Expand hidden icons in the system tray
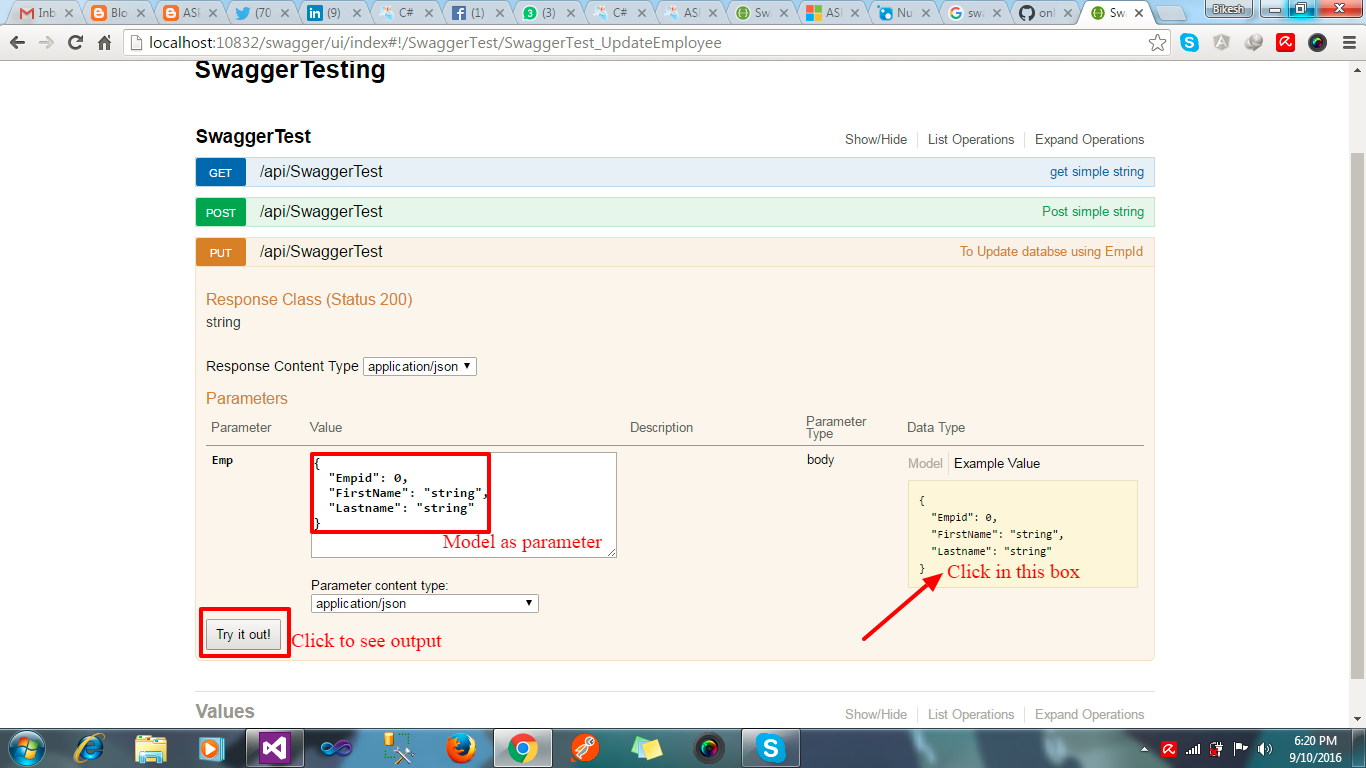 point(1144,748)
